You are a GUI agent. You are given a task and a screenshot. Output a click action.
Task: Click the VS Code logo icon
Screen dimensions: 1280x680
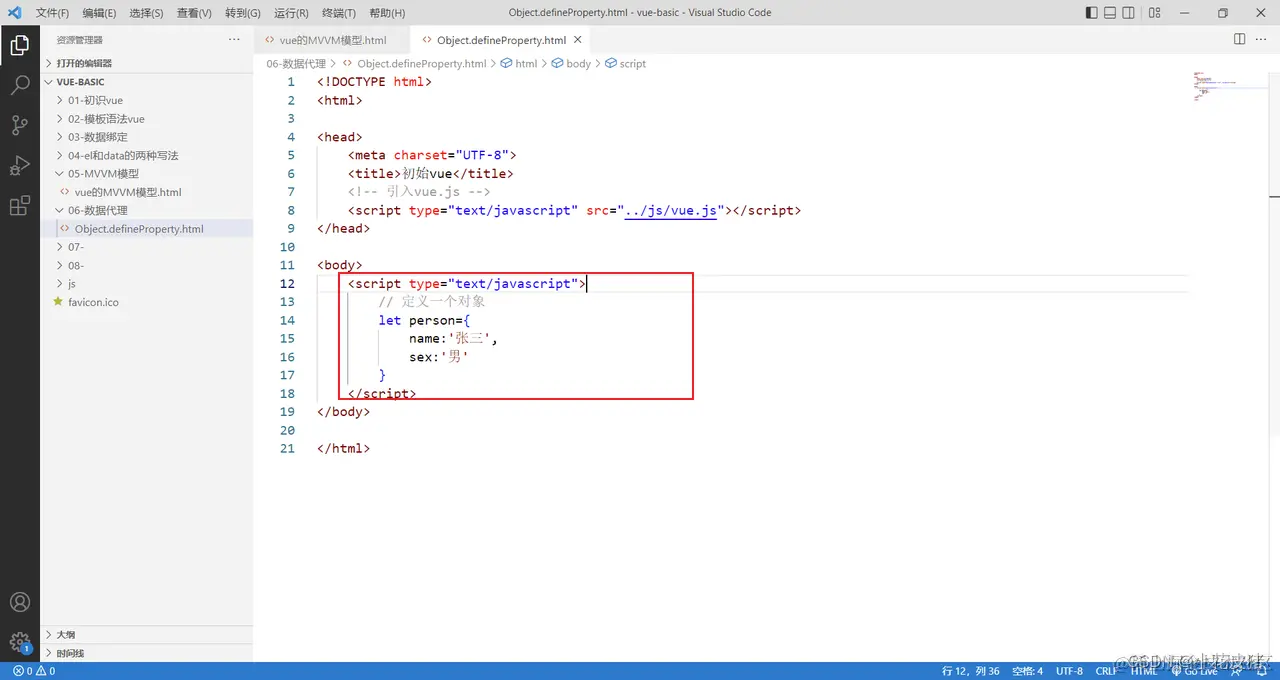(x=14, y=13)
